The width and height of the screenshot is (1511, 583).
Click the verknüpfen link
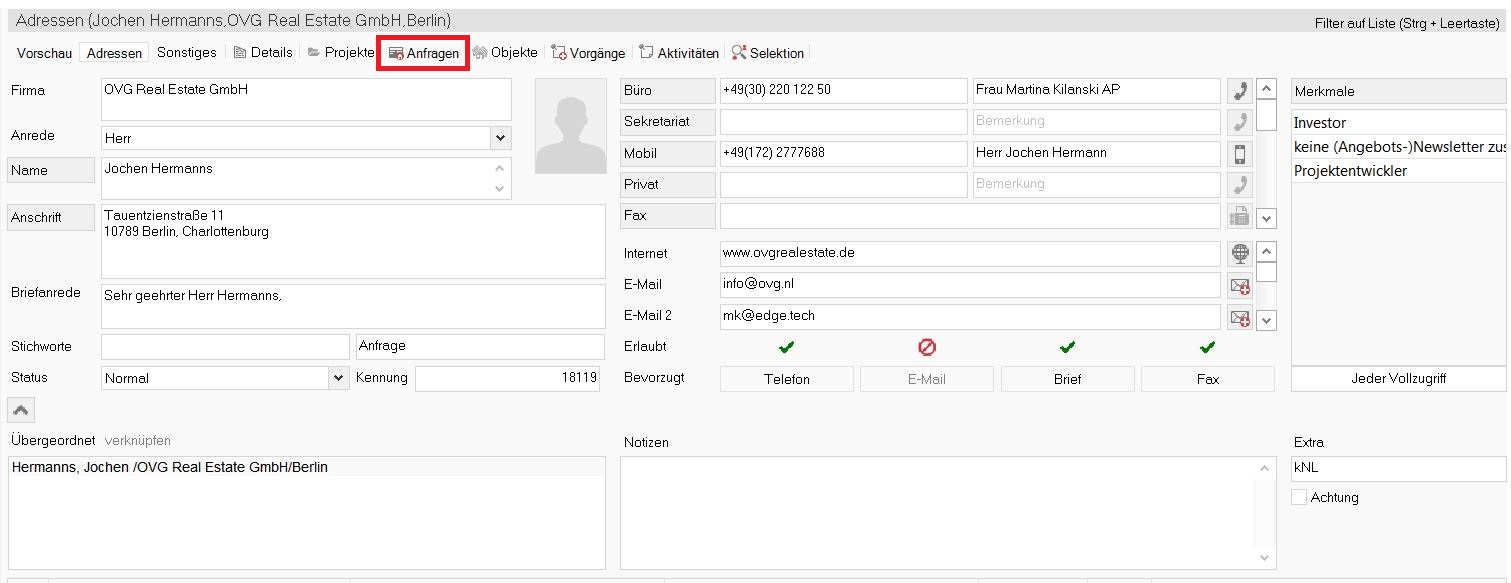point(137,441)
